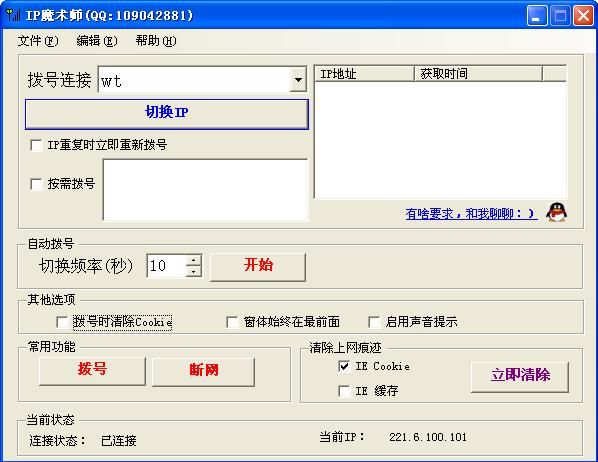Click the maximize window button
The height and width of the screenshot is (462, 598).
(x=560, y=16)
